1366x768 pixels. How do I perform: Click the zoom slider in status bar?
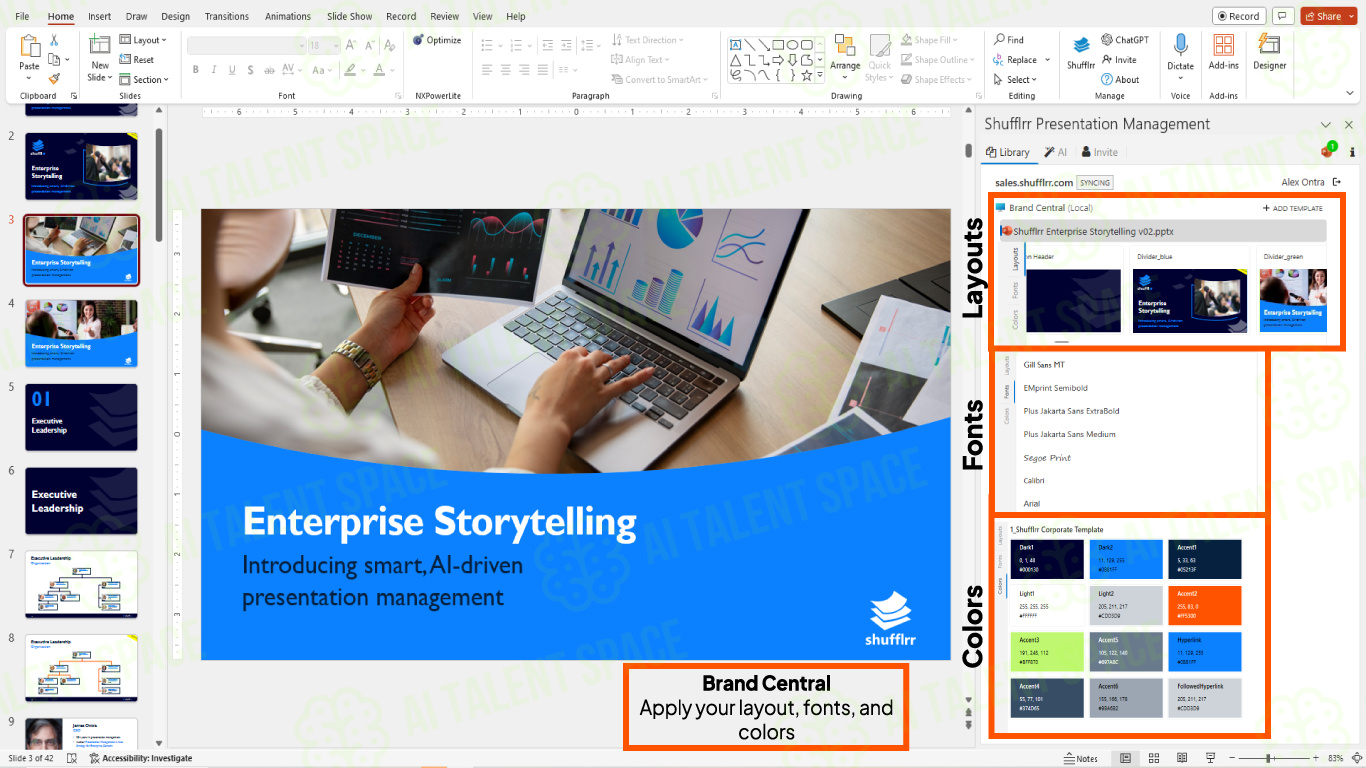tap(1276, 758)
